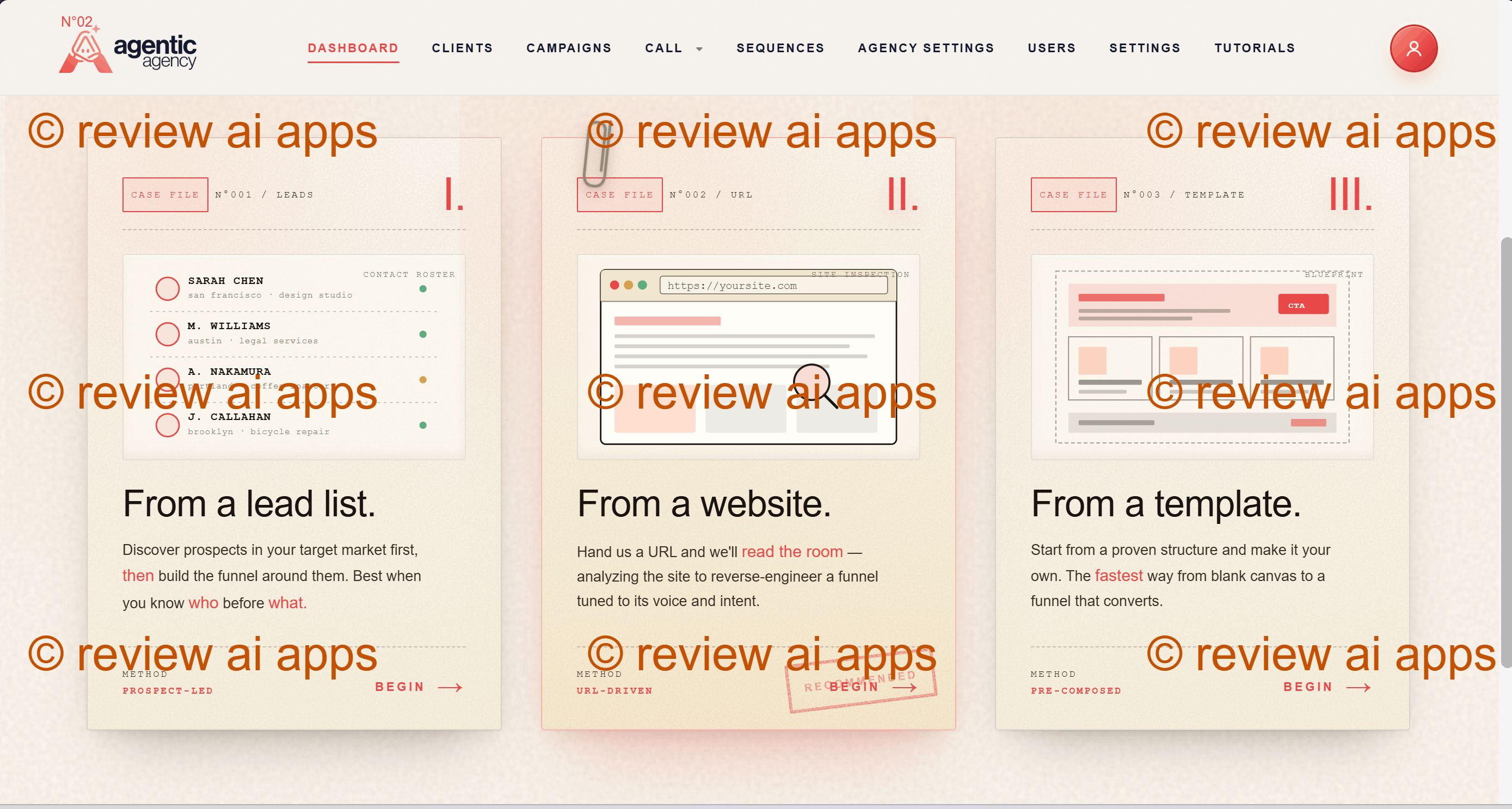Select the Sarah Chen avatar circle
Viewport: 1512px width, 809px height.
(167, 288)
